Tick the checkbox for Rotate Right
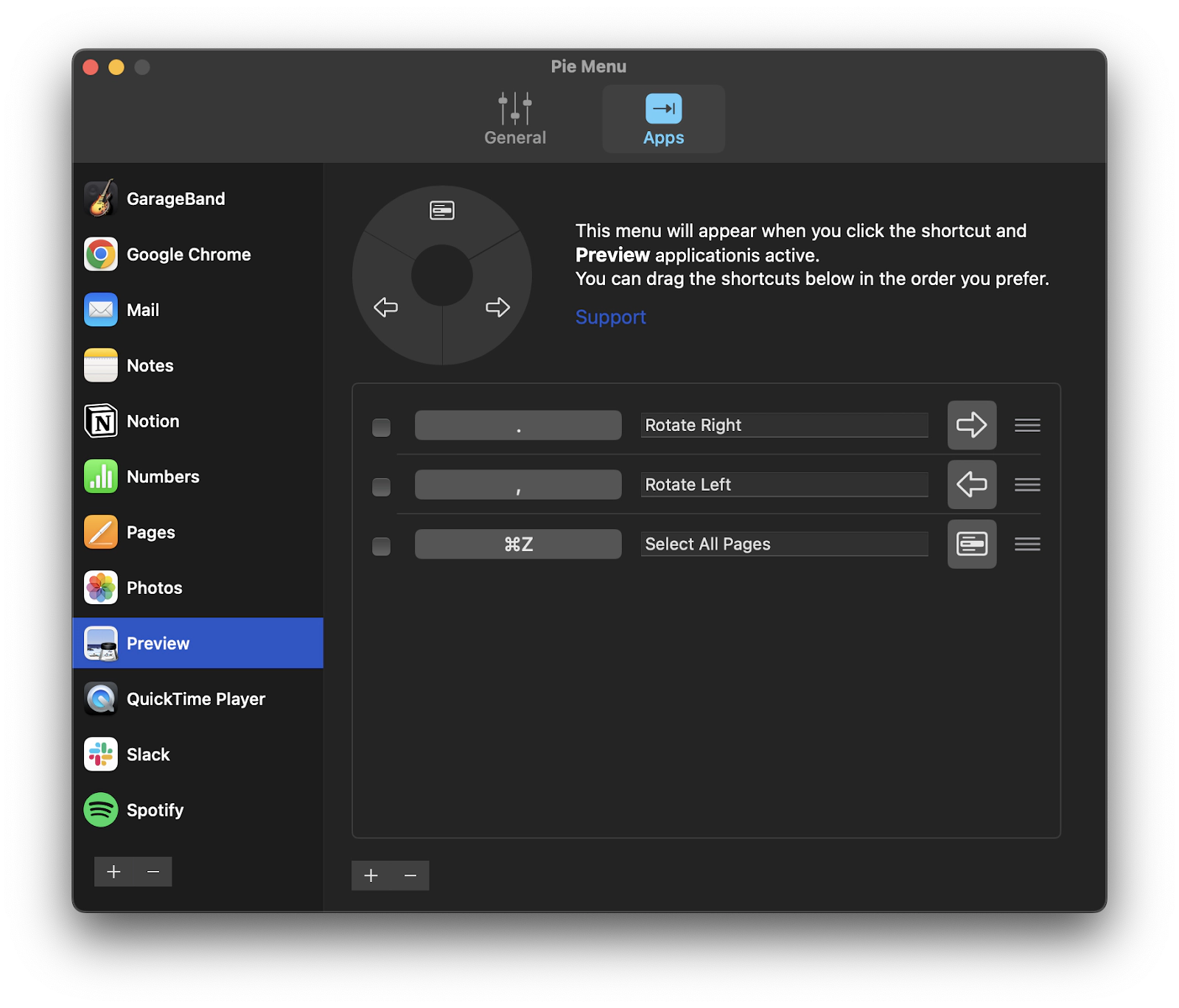Screen dimensions: 1179x1008 tap(381, 427)
